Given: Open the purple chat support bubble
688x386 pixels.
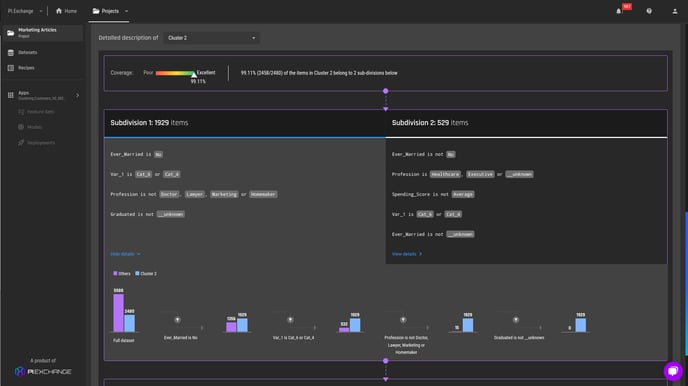Looking at the screenshot, I should [673, 371].
